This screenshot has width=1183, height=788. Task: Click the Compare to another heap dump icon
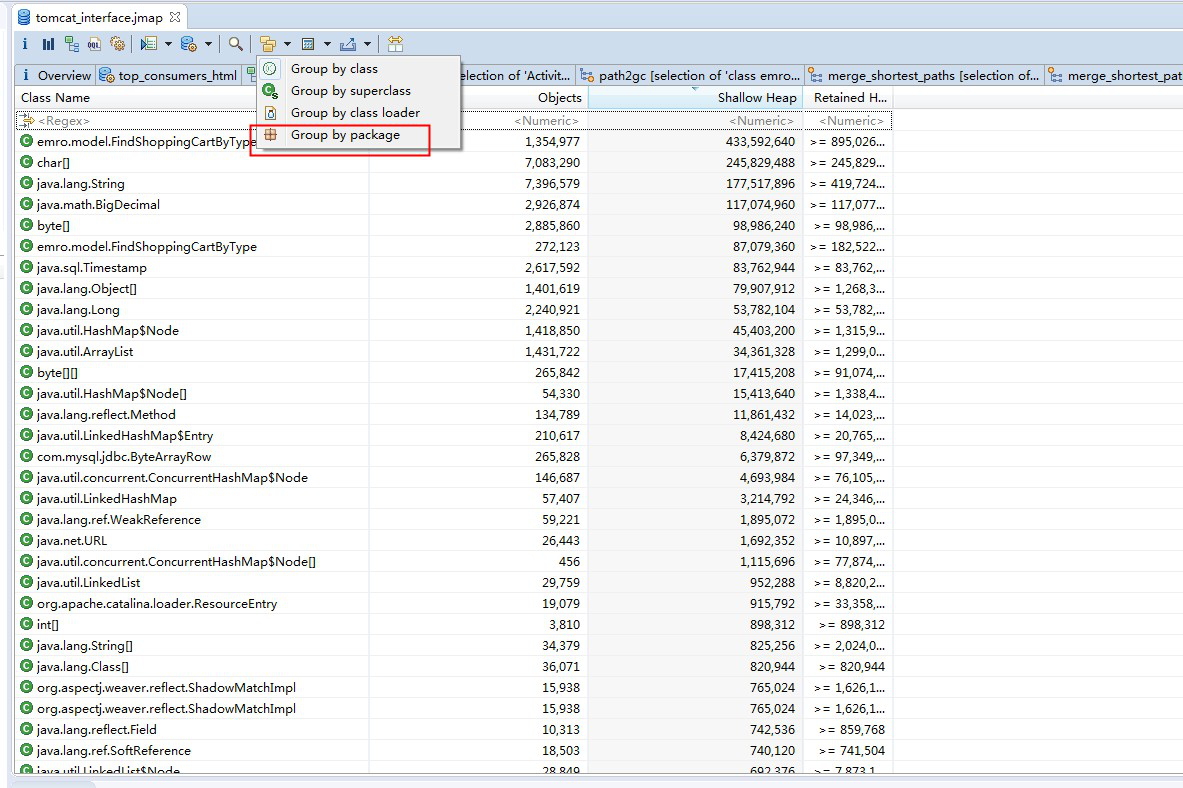pos(396,44)
